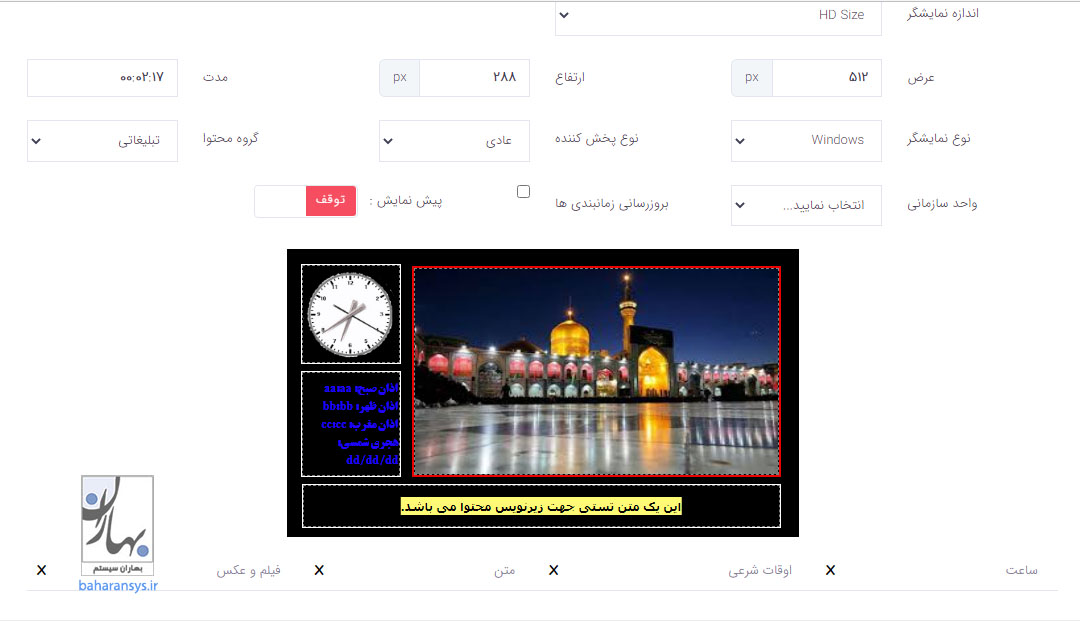Open the HD Size display size dropdown

tap(718, 15)
